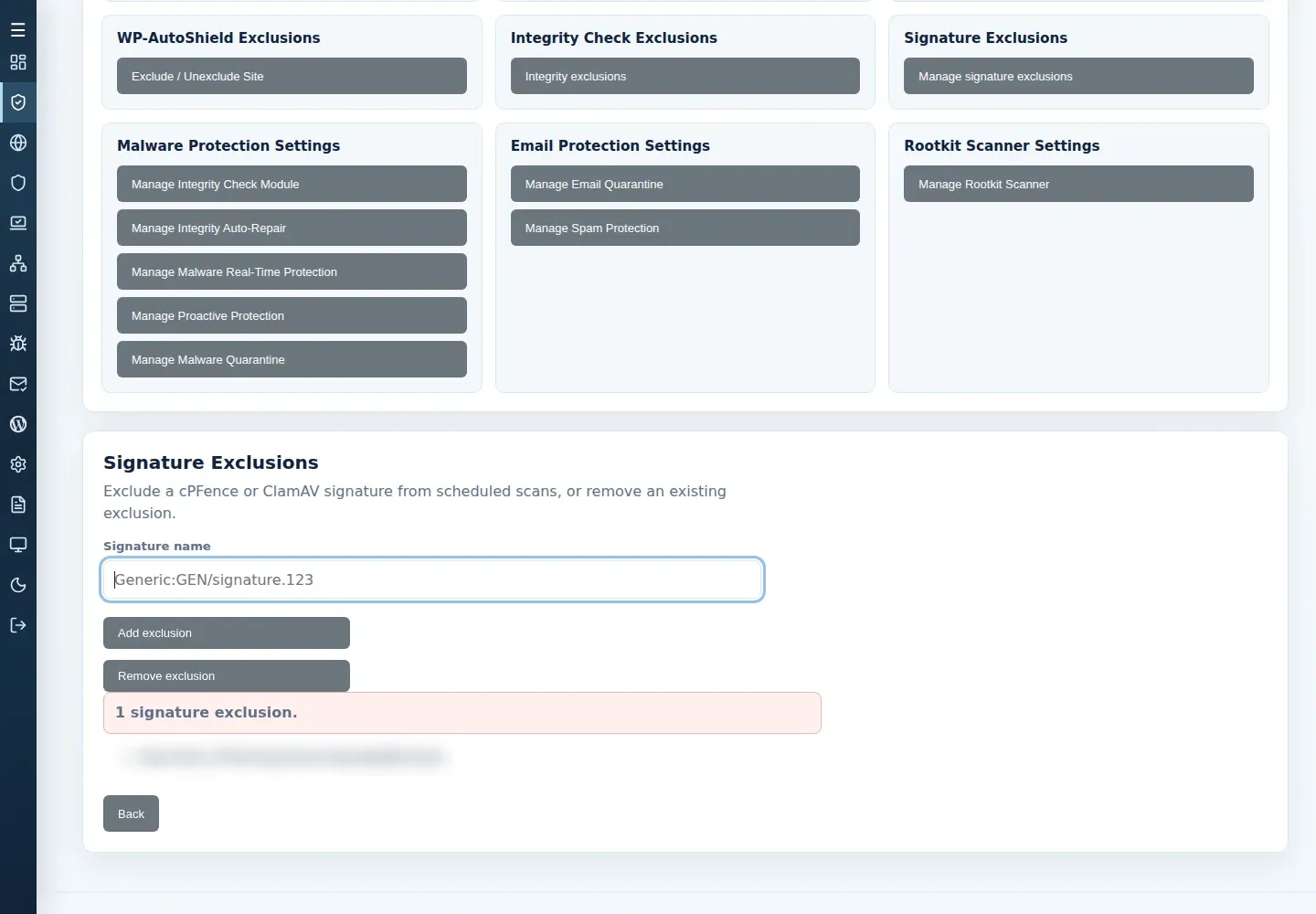Toggle the hamburger menu in the sidebar
Screen dimensions: 1316x914
click(18, 30)
